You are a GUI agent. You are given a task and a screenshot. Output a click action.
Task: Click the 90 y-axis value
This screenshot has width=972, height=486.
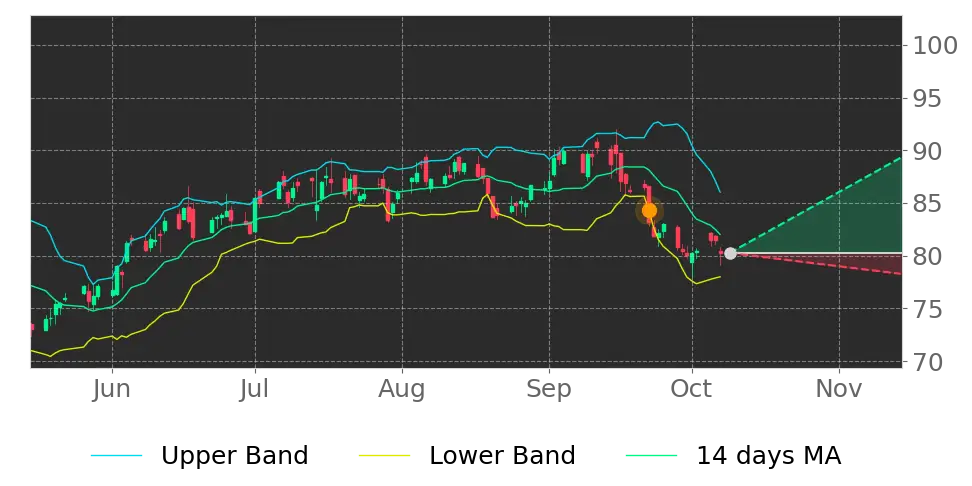pos(928,151)
